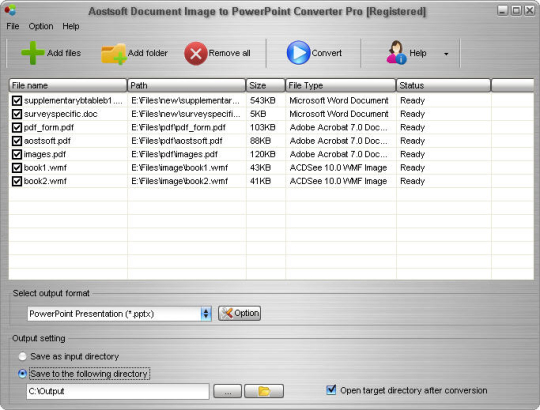The image size is (540, 410).
Task: Select the book2.wmf file name
Action: tap(45, 181)
